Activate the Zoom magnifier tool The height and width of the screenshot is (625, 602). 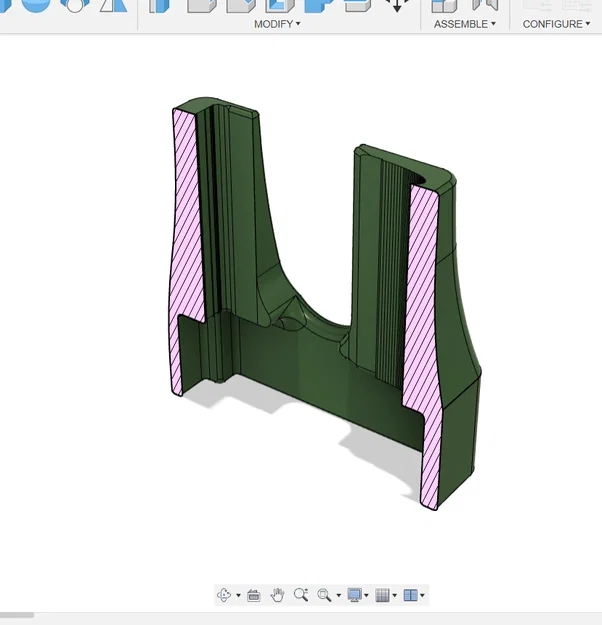tap(301, 595)
